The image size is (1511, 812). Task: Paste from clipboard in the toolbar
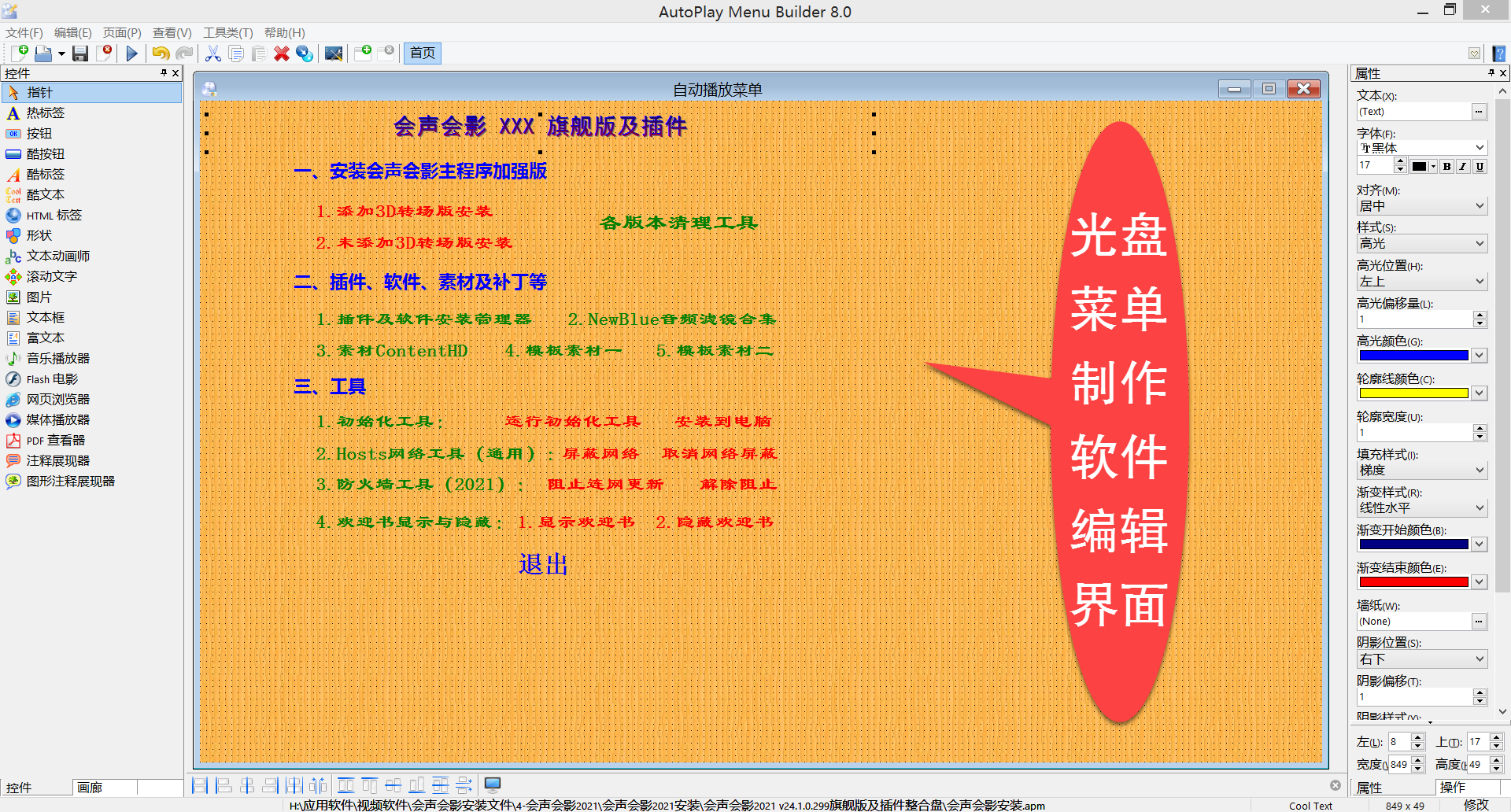coord(258,54)
